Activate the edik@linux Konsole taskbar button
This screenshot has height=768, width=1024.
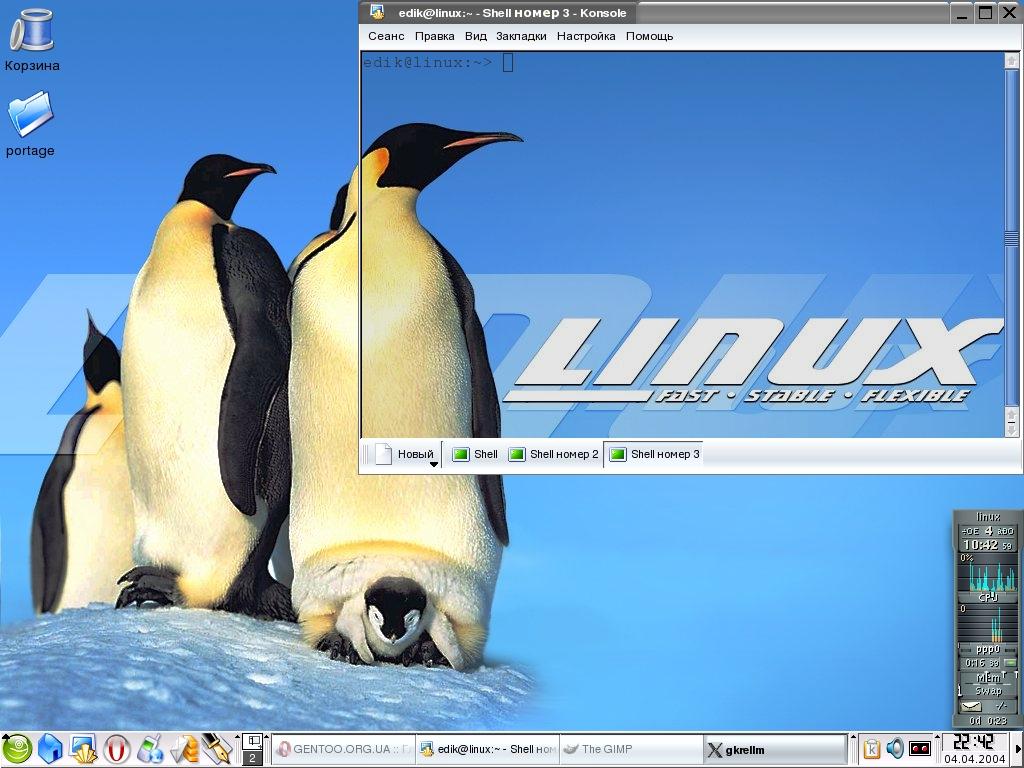(488, 749)
